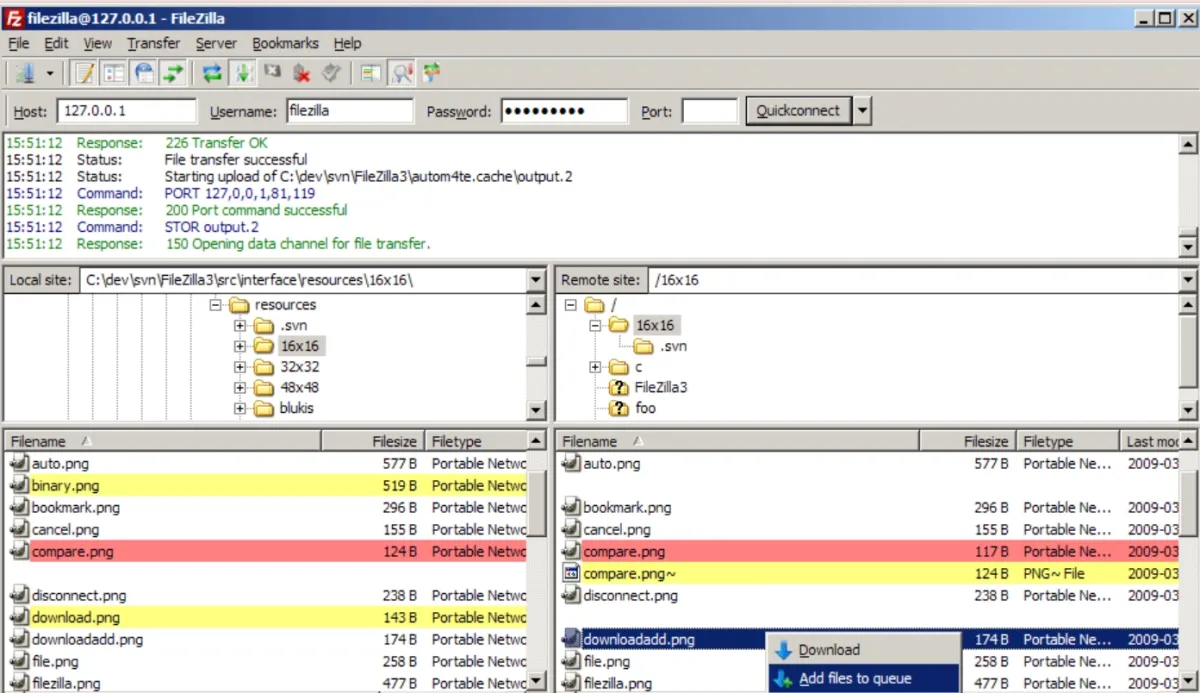Screen dimensions: 1200x693
Task: Refresh the file and folder lists
Action: (x=212, y=73)
